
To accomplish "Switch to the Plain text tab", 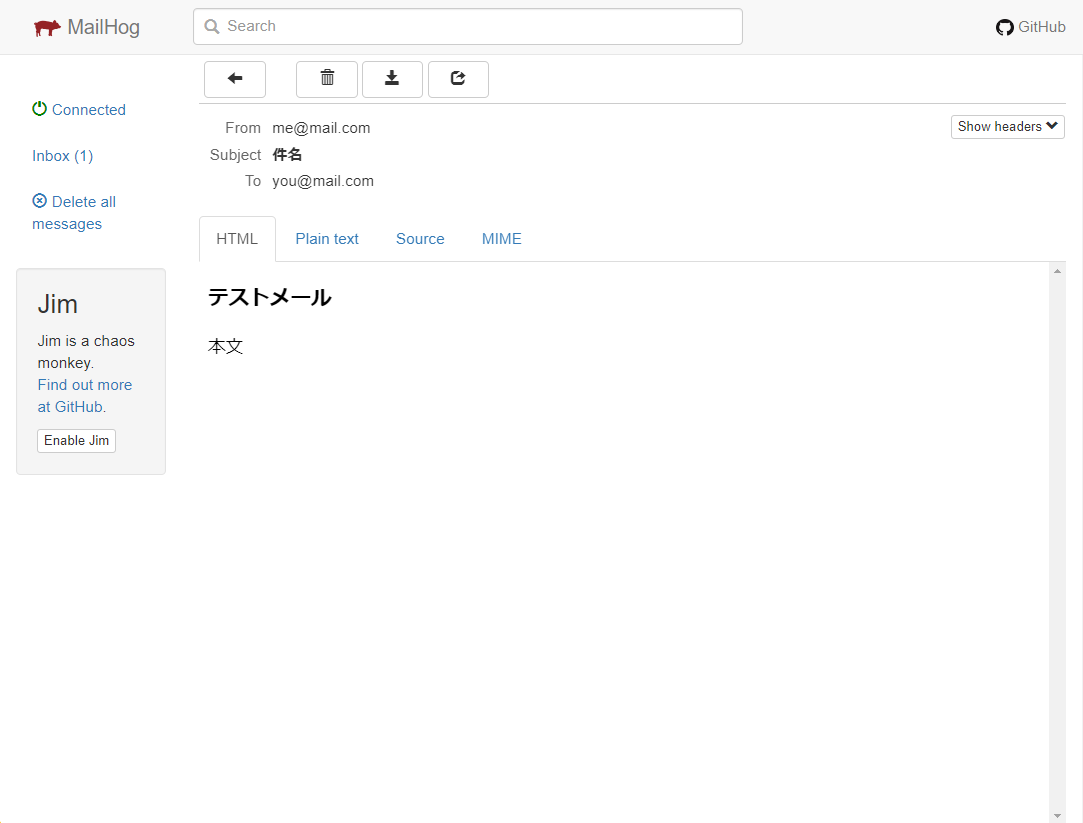I will (x=326, y=238).
